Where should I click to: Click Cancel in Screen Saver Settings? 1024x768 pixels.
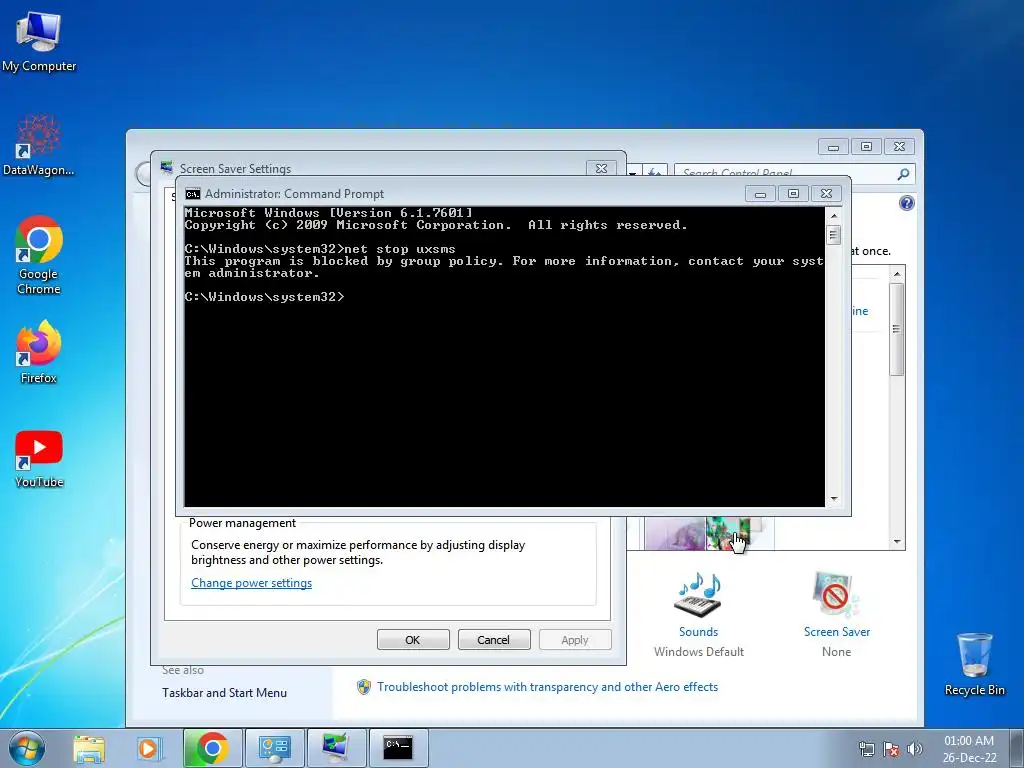(494, 640)
